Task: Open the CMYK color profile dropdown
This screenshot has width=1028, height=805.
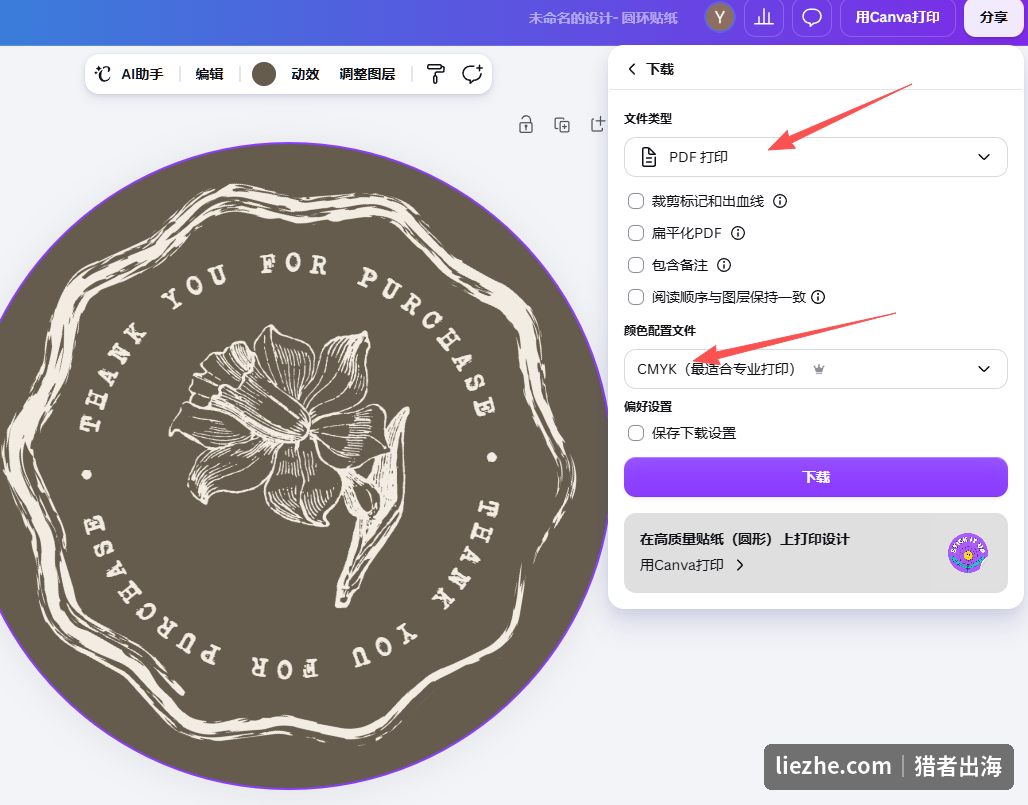Action: (816, 369)
